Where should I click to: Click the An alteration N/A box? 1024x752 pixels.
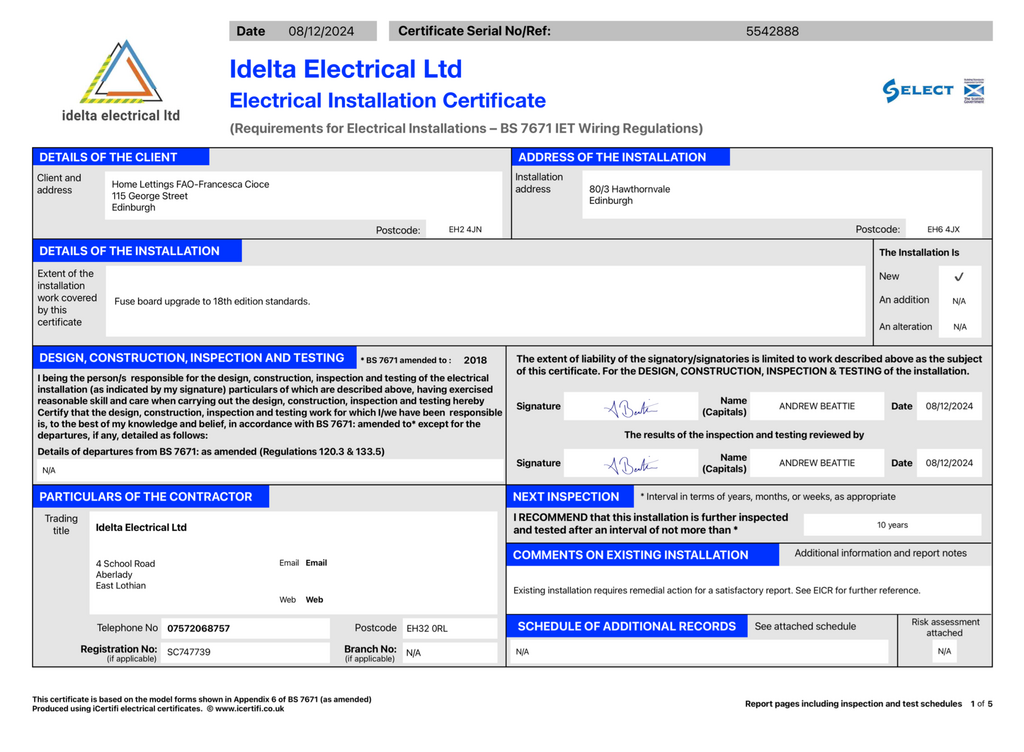(959, 326)
